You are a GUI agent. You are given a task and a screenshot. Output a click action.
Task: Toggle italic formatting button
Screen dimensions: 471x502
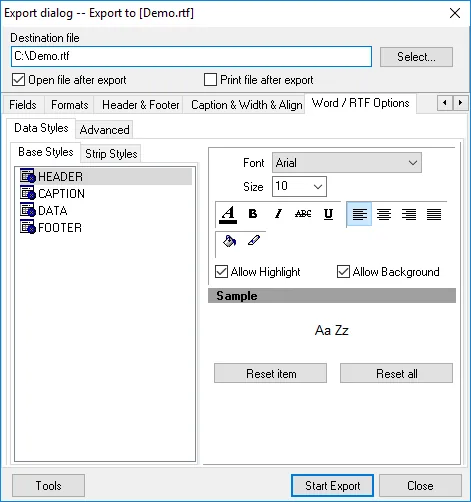click(278, 214)
